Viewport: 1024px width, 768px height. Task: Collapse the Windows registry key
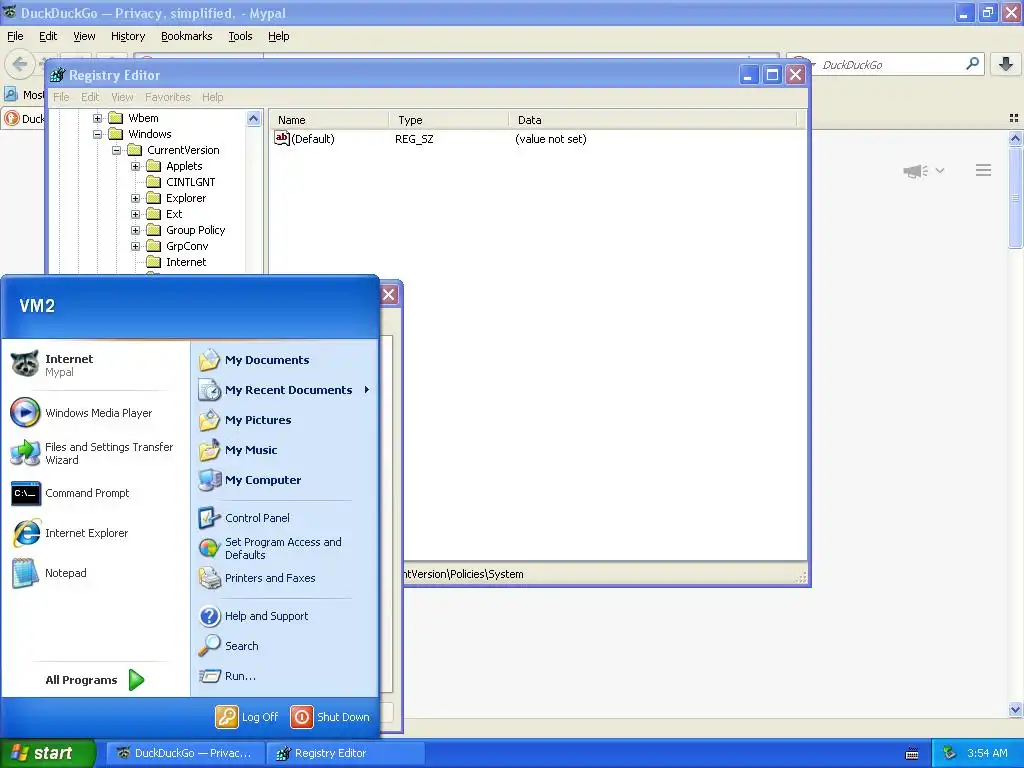pos(97,134)
